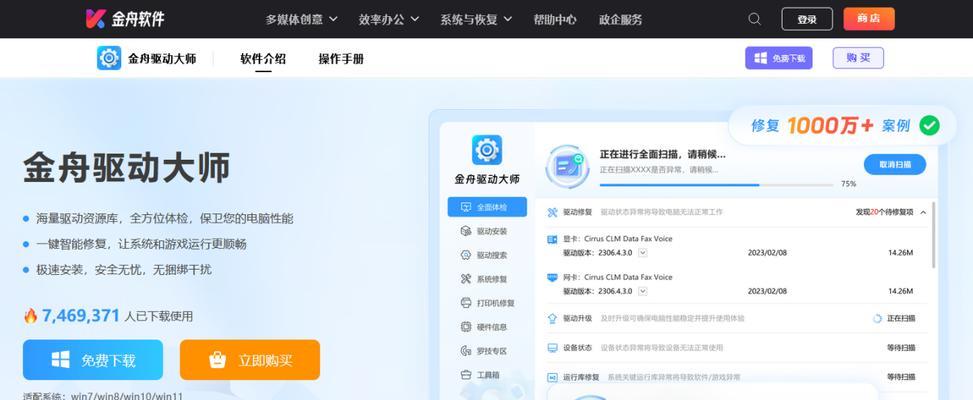Click the 运行库修复 icon
The image size is (973, 400).
pyautogui.click(x=552, y=377)
